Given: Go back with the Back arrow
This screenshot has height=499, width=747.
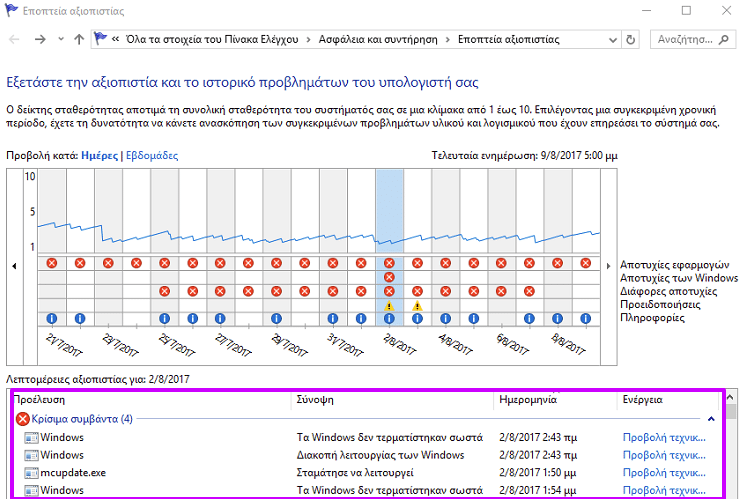Looking at the screenshot, I should [14, 40].
